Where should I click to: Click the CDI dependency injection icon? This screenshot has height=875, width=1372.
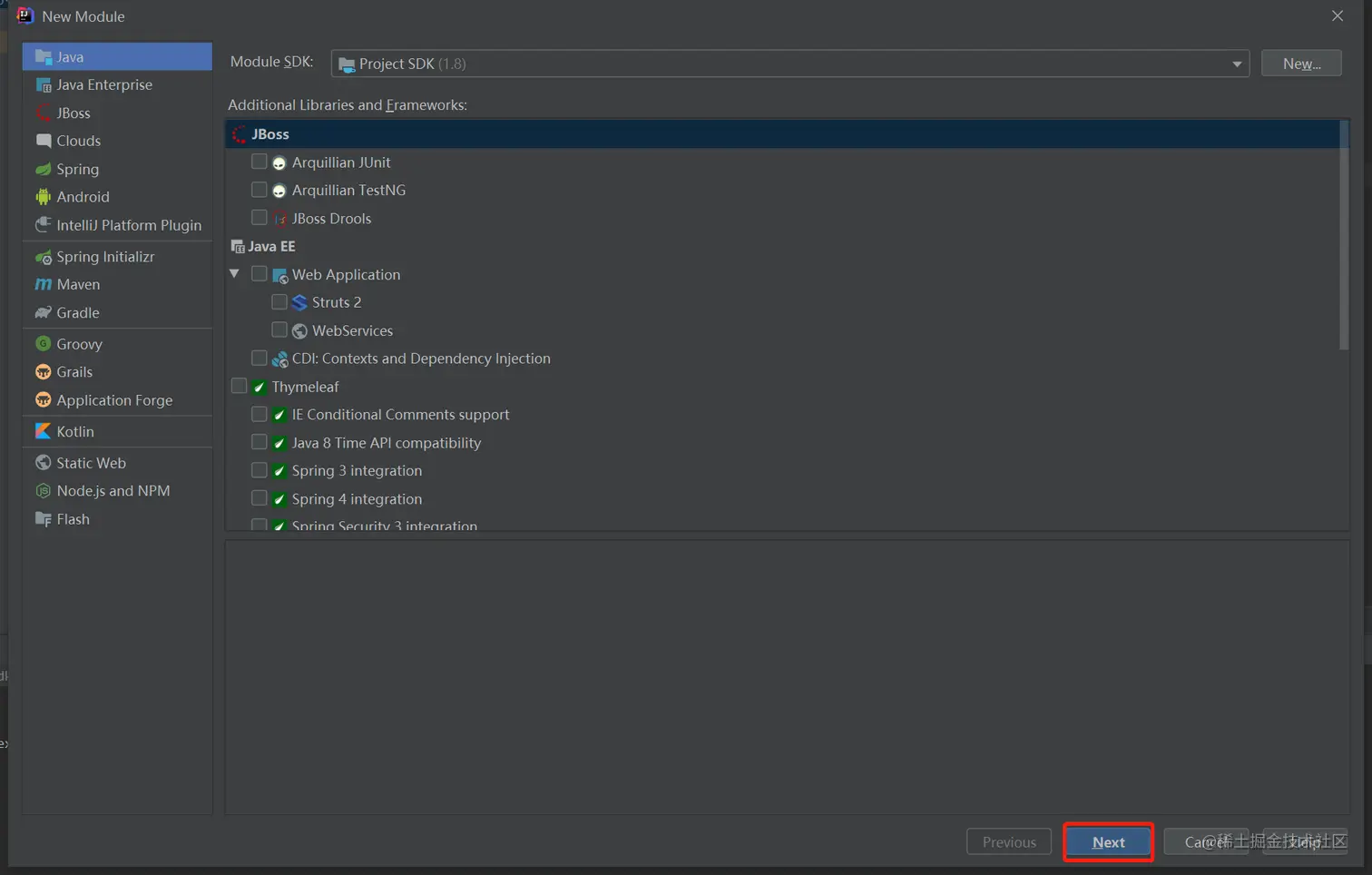280,359
